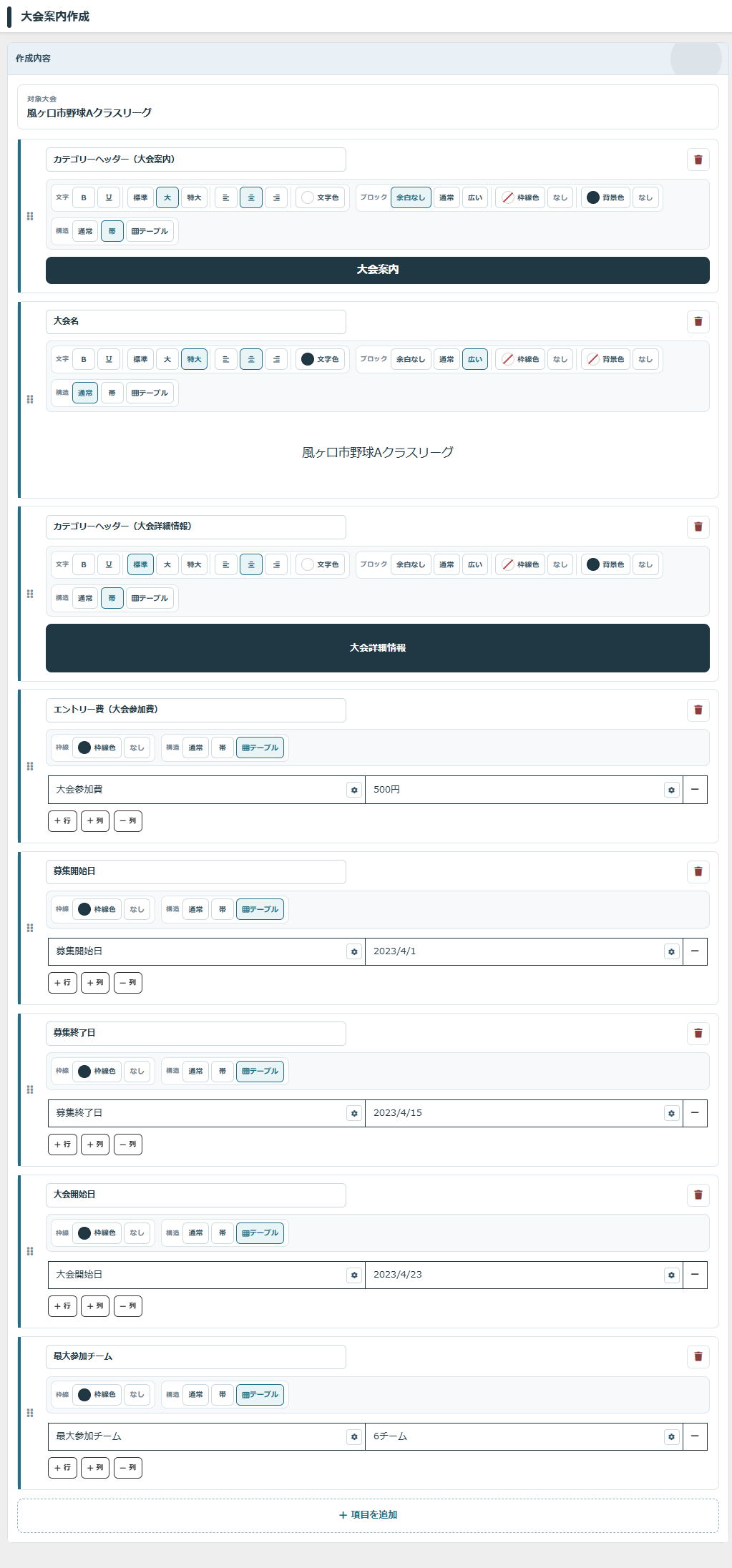Set 背景色 to なし in 大会案内 header toolbar
The width and height of the screenshot is (732, 1568).
pos(645,197)
